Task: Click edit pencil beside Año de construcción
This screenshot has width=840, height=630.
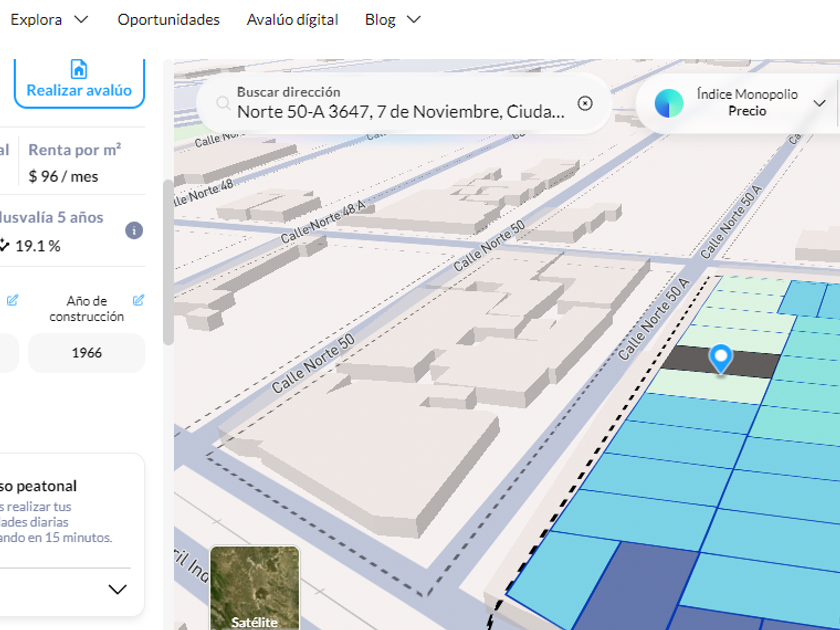Action: (138, 300)
